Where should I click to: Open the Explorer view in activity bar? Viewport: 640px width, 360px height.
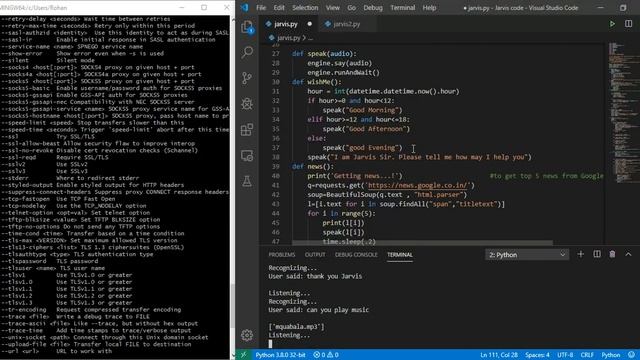(x=247, y=27)
